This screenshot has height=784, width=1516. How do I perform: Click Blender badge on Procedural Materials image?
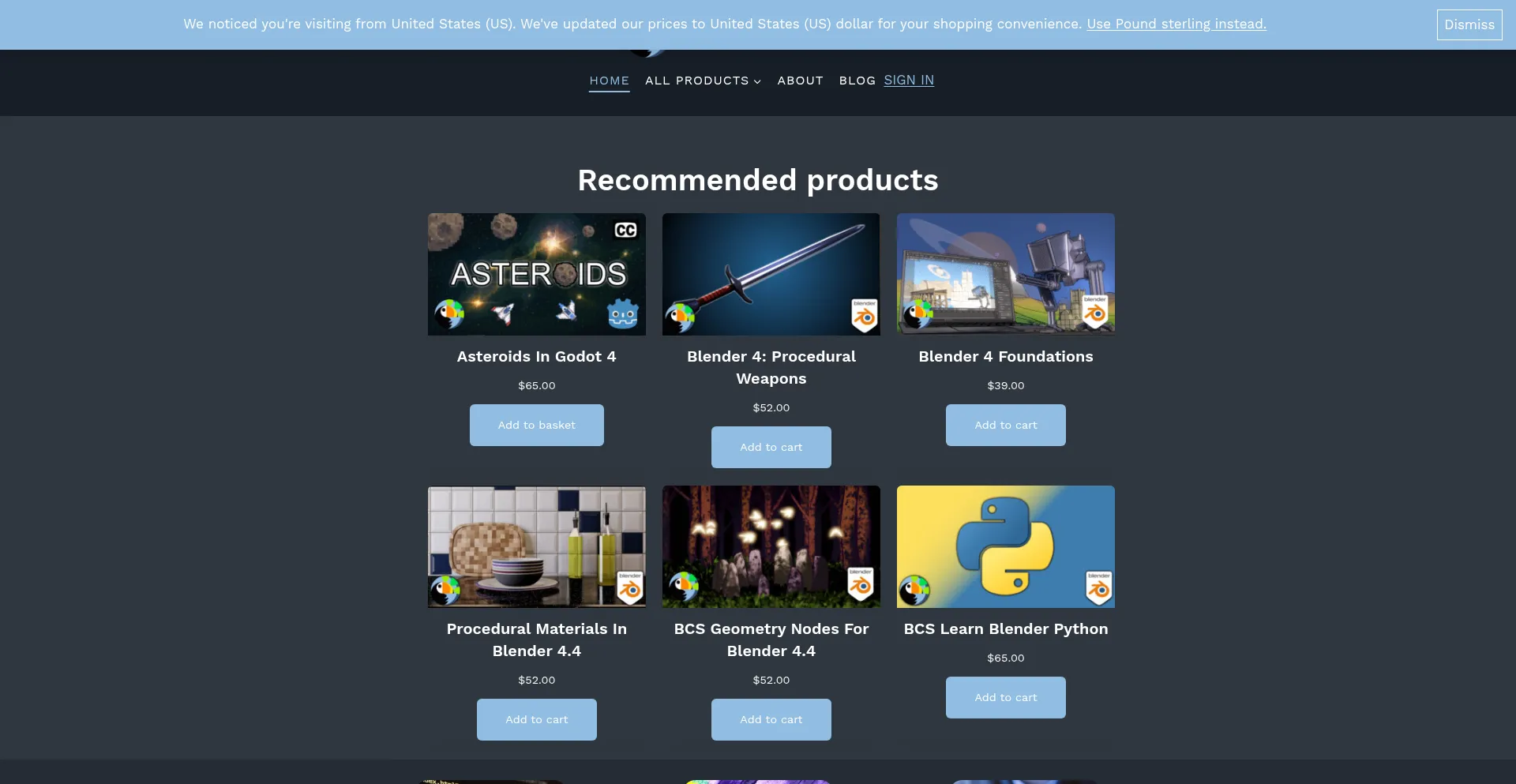point(630,587)
